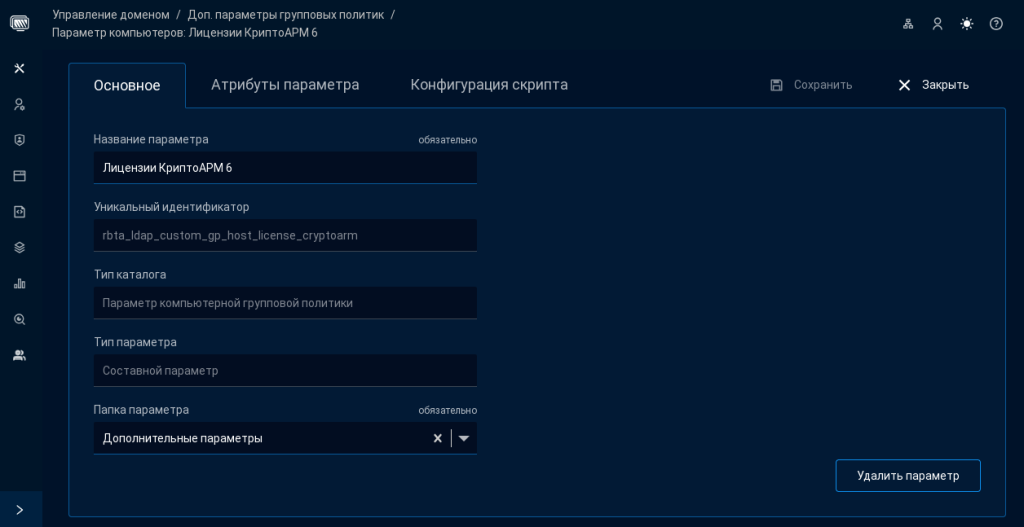Switch to the 'Атрибуты параметра' tab
Image resolution: width=1024 pixels, height=527 pixels.
(285, 85)
